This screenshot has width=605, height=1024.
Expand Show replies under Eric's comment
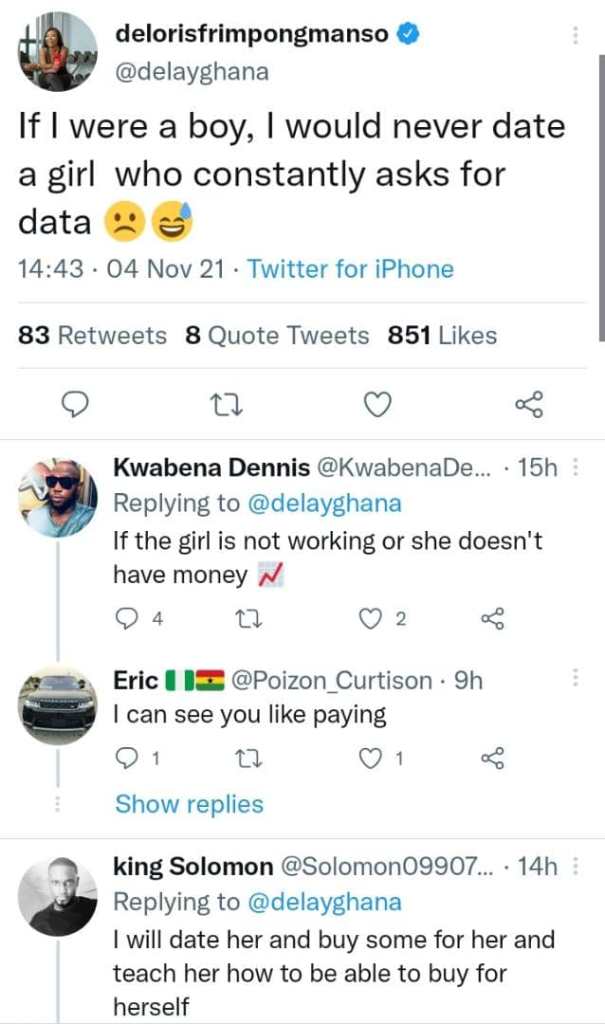[x=189, y=804]
